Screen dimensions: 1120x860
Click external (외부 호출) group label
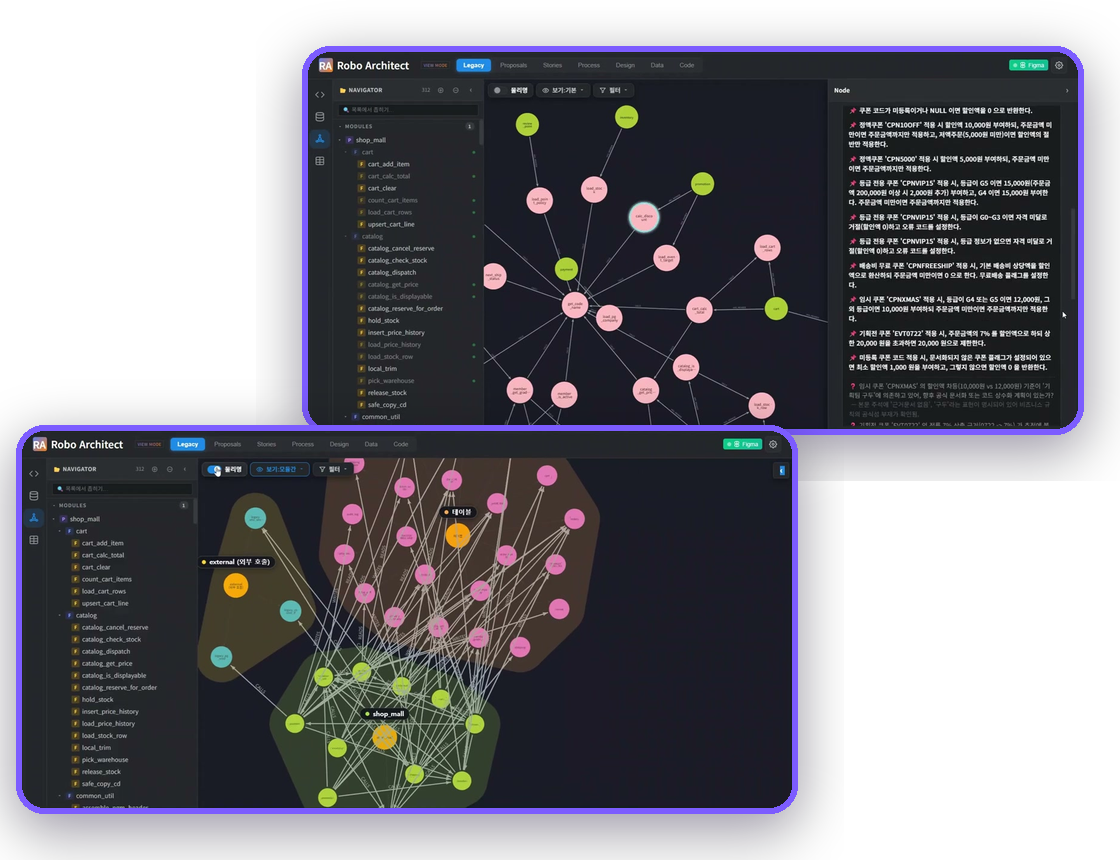[236, 562]
